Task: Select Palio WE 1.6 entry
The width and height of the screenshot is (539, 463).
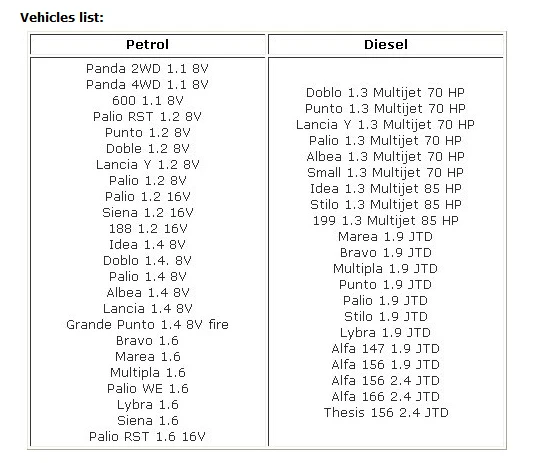Action: click(x=147, y=388)
